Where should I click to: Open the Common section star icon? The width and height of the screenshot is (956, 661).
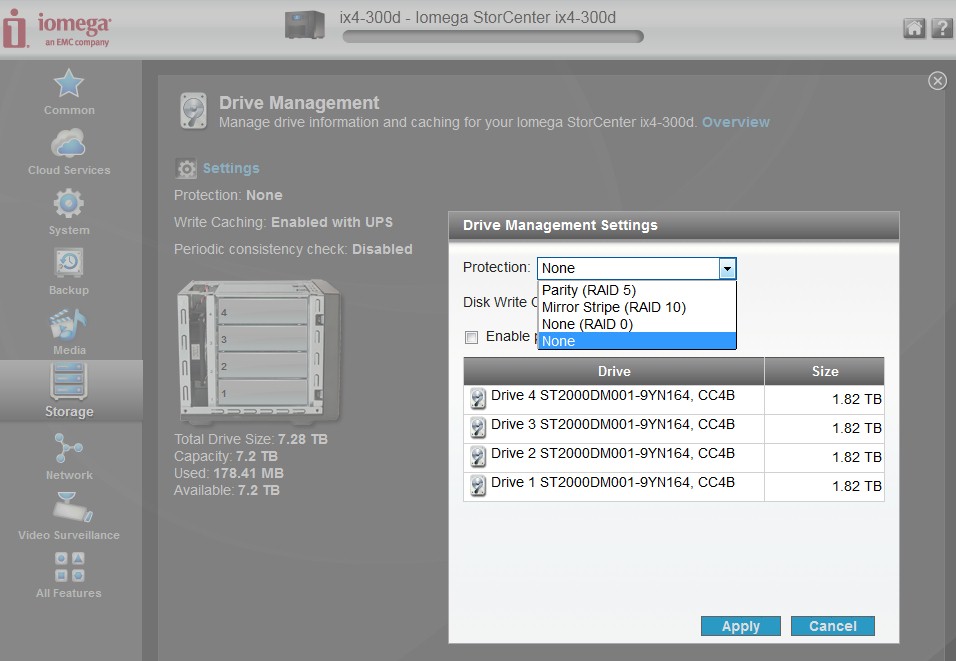pos(68,84)
